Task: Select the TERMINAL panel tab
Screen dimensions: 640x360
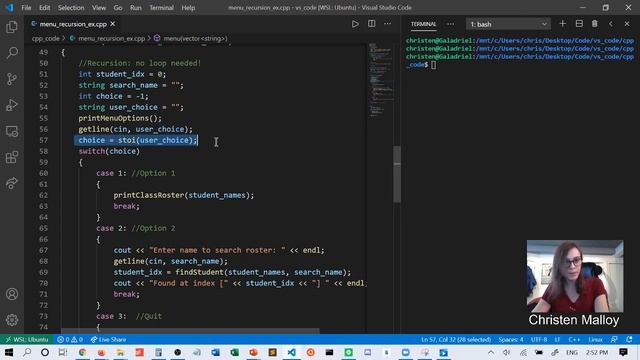Action: [423, 24]
